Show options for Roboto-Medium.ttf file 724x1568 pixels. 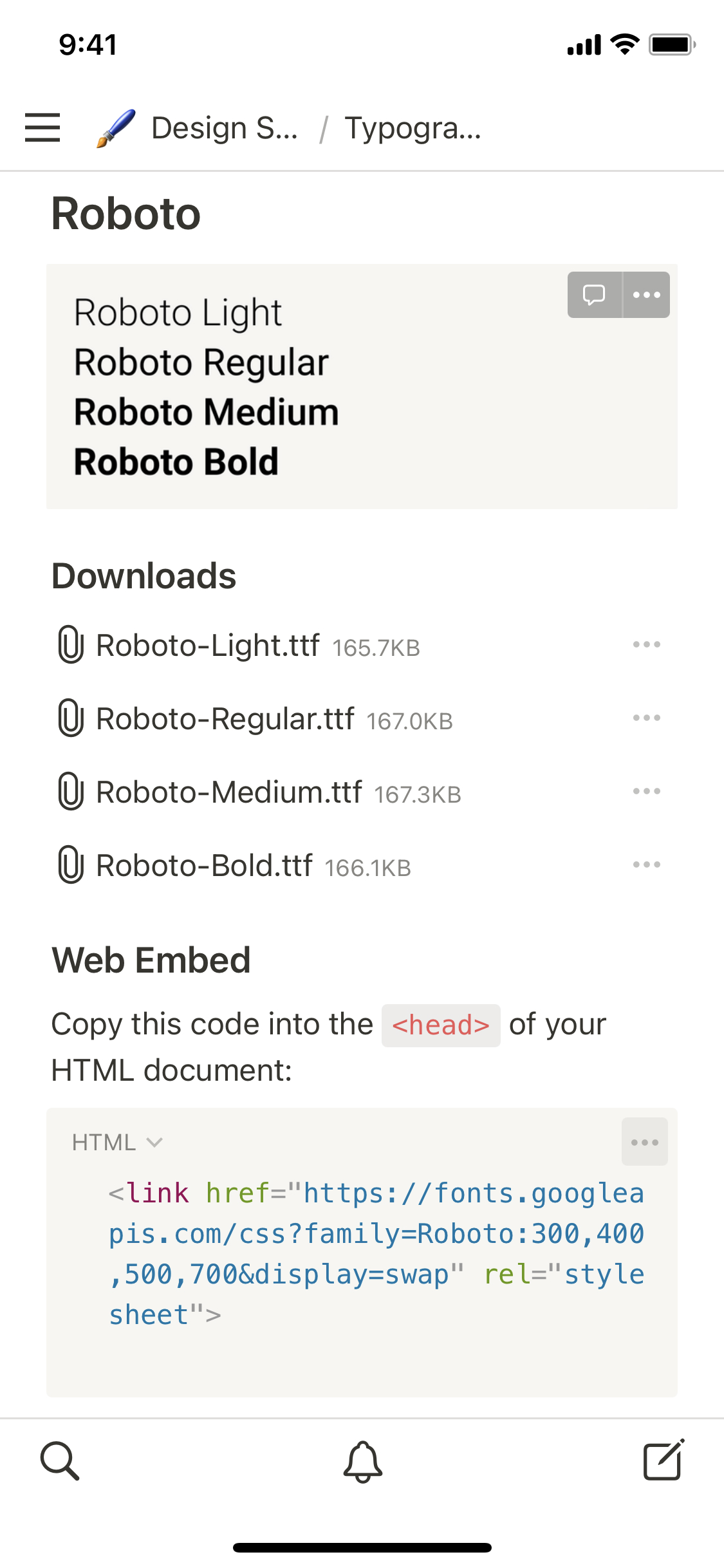point(646,791)
